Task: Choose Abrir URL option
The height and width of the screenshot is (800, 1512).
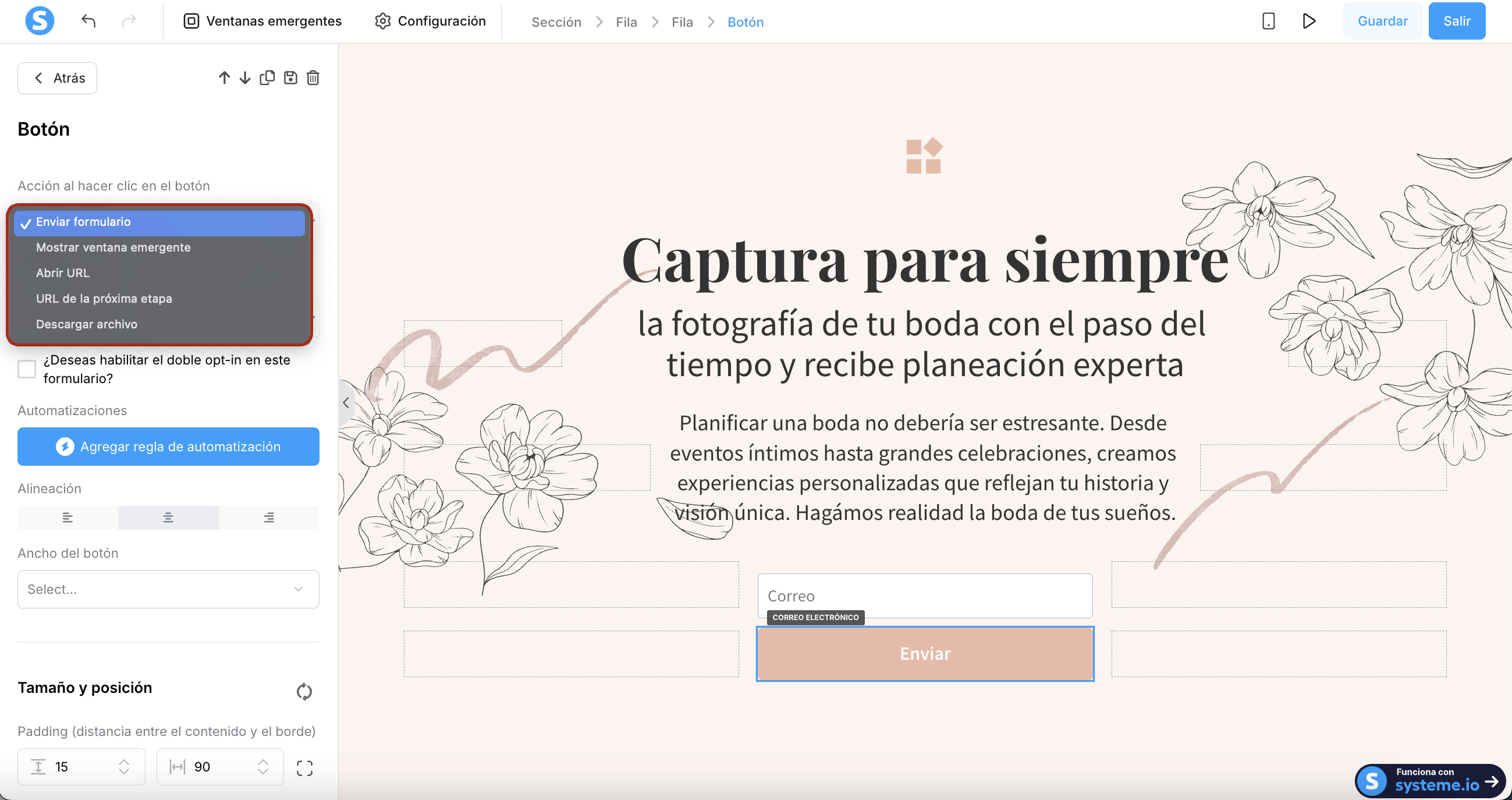Action: coord(63,273)
